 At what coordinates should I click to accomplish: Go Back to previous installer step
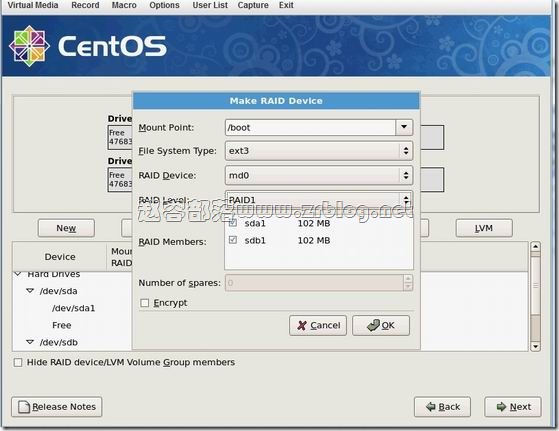click(x=442, y=407)
